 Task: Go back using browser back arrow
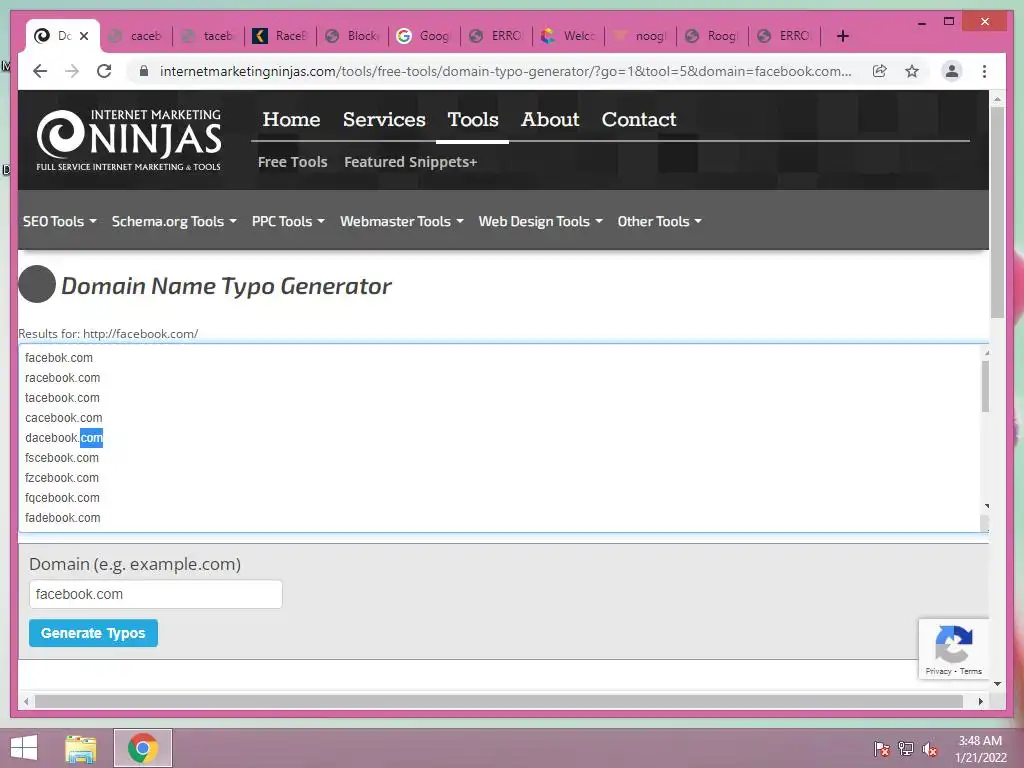click(40, 71)
